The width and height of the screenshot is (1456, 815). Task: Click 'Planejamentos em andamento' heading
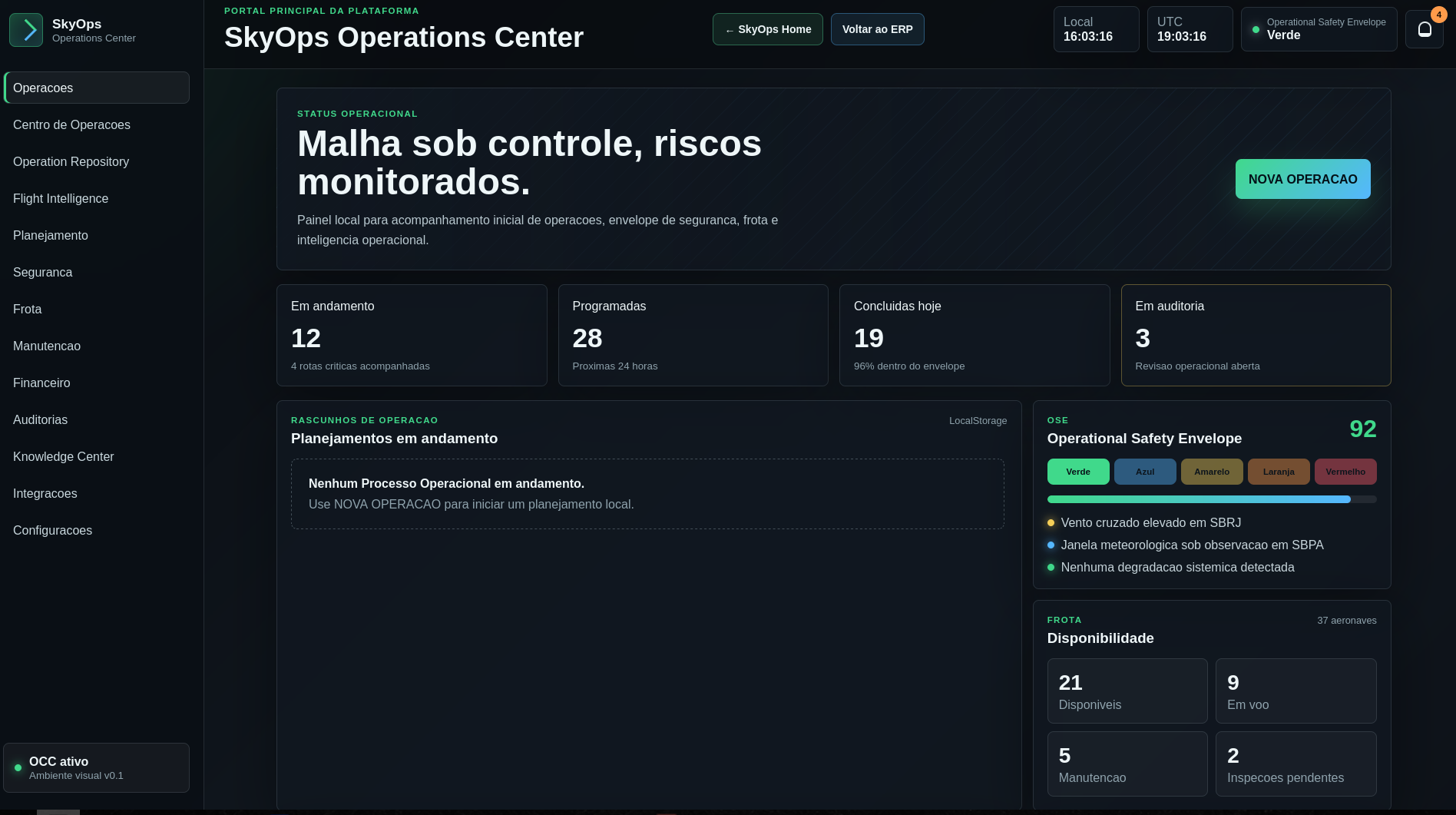[x=394, y=439]
